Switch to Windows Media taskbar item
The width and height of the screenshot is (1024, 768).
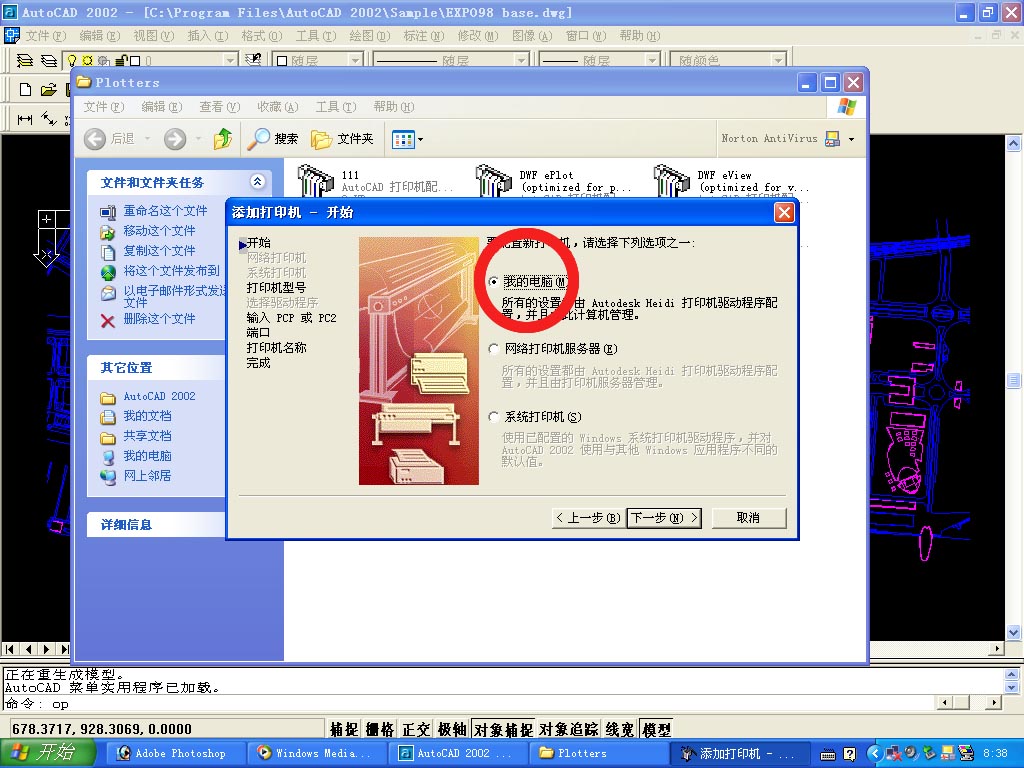point(316,754)
